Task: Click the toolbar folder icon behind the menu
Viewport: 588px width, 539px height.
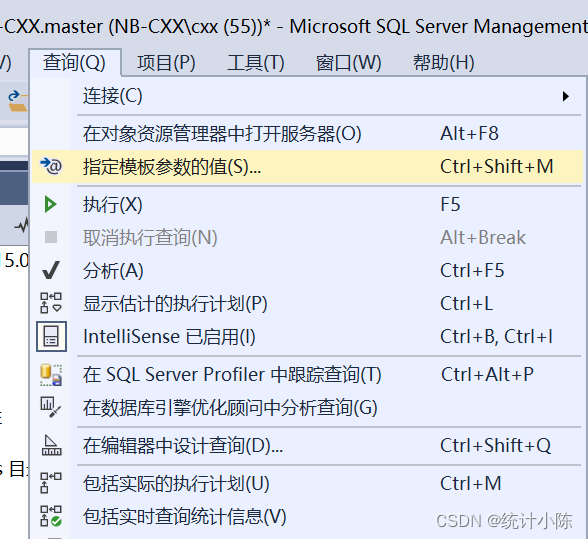Action: [x=18, y=101]
